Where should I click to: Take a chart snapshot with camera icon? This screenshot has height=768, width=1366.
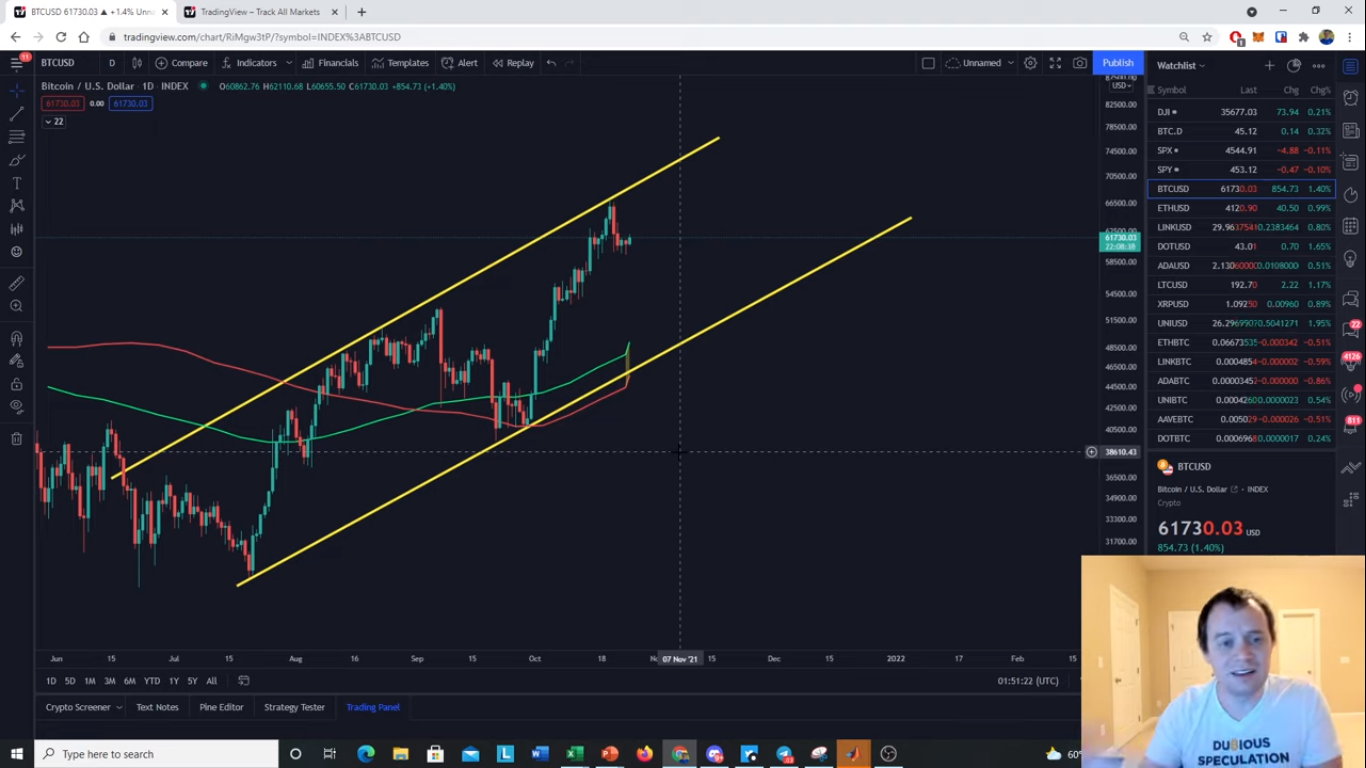[1080, 63]
